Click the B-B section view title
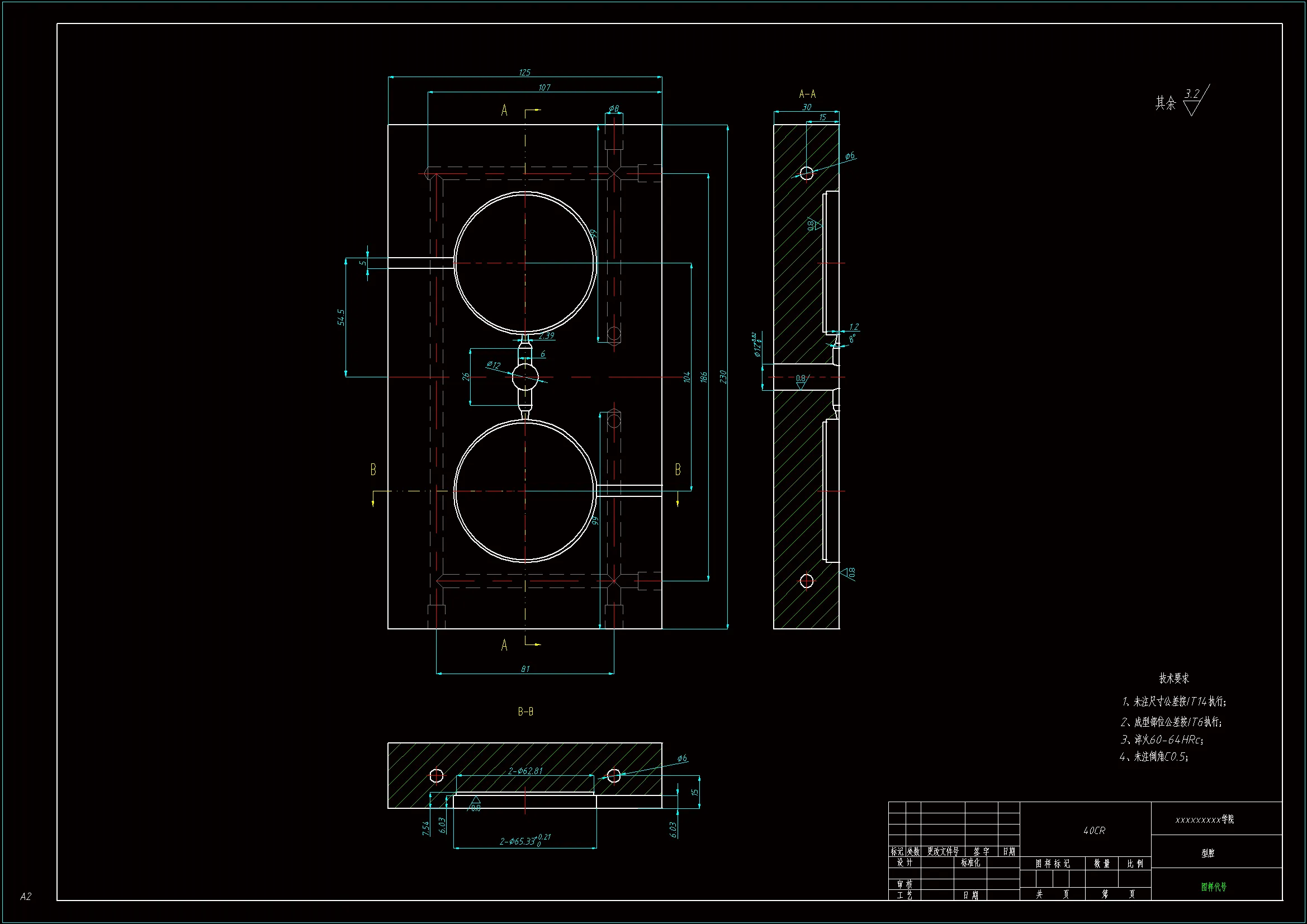Viewport: 1307px width, 924px height. [x=525, y=712]
